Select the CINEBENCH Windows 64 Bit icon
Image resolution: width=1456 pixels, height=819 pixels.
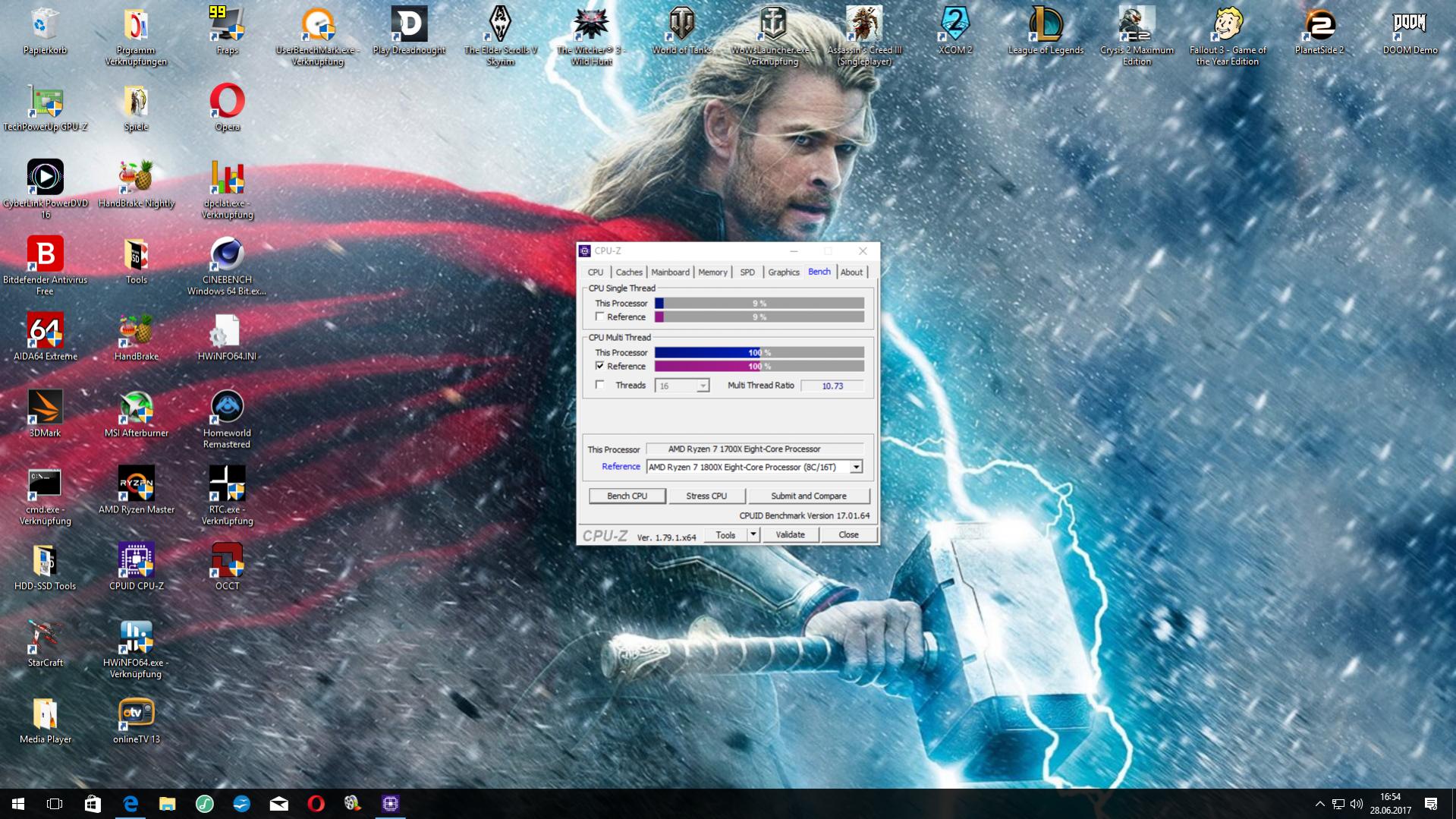[x=227, y=266]
